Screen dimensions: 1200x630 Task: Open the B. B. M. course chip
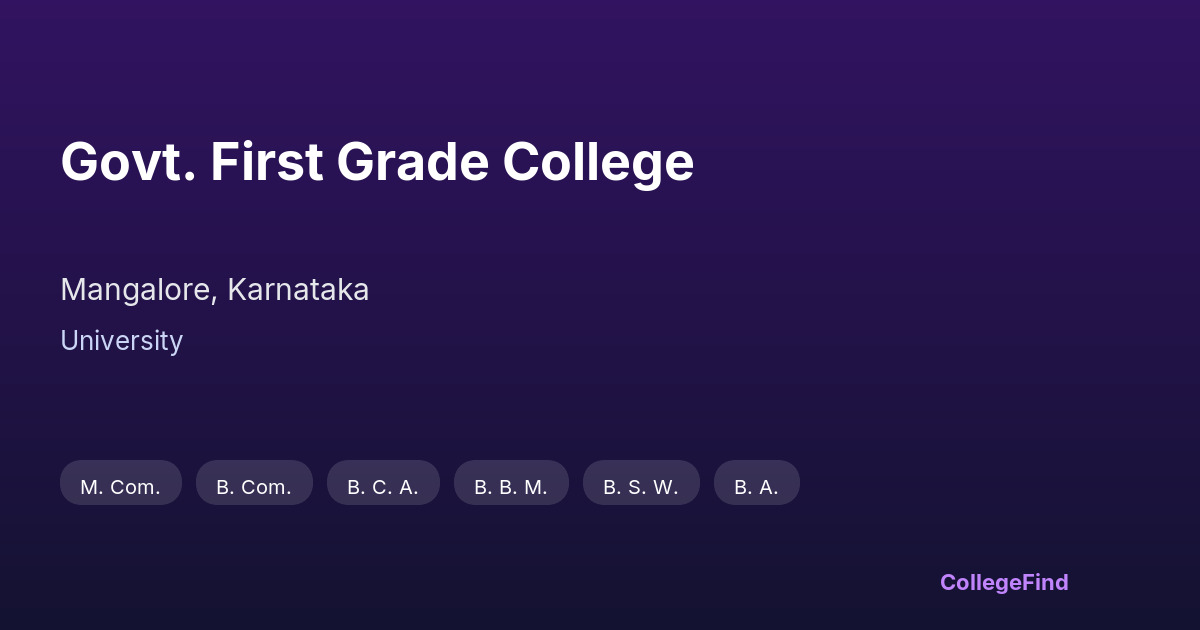511,483
